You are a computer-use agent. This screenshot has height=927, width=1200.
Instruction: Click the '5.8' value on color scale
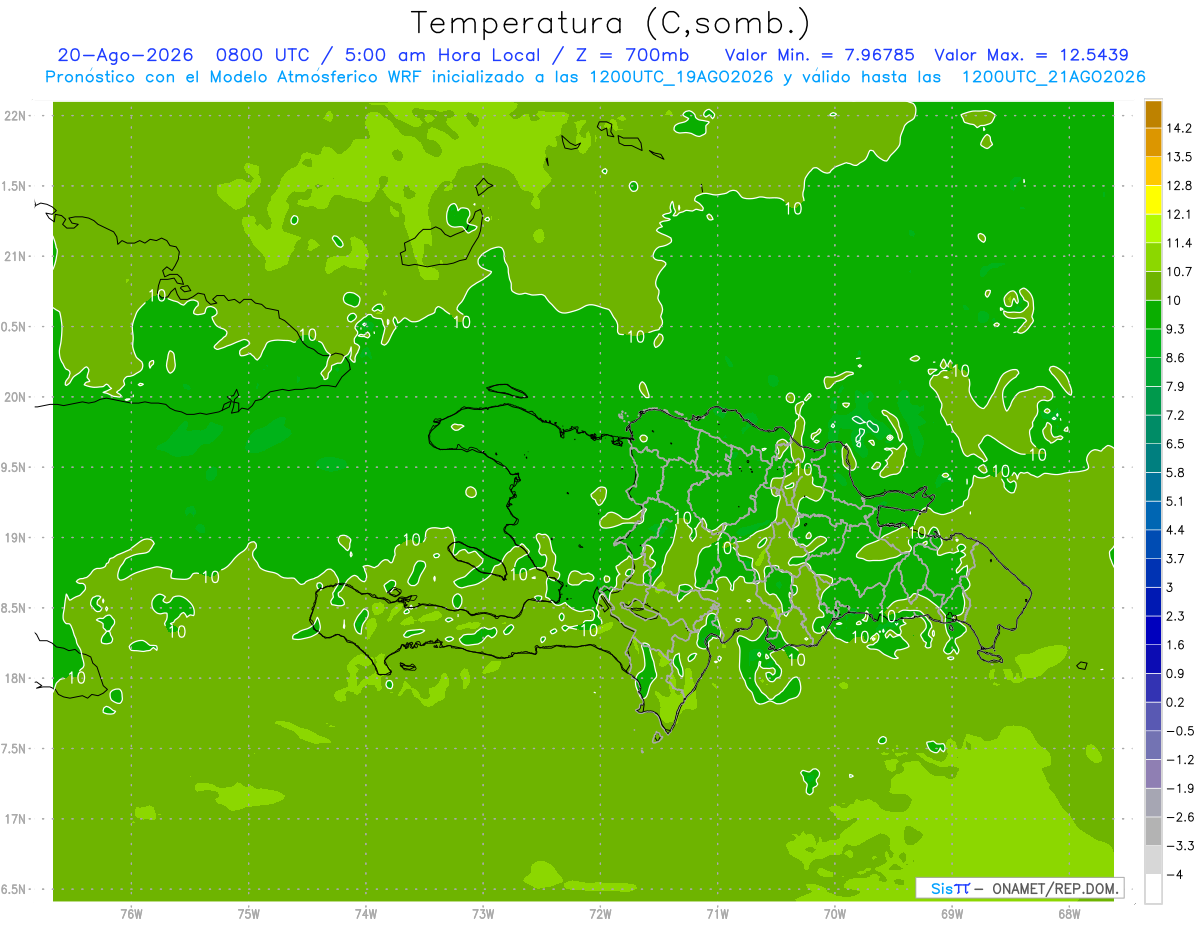1176,473
